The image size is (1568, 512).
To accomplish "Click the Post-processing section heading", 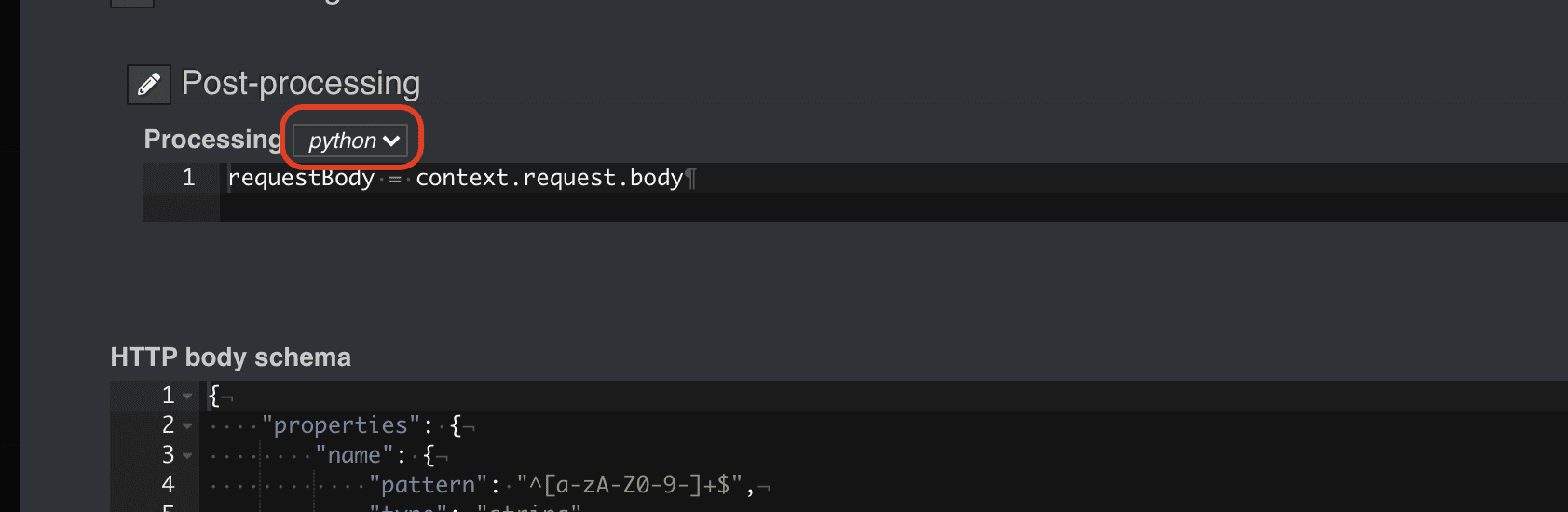I will tap(300, 84).
